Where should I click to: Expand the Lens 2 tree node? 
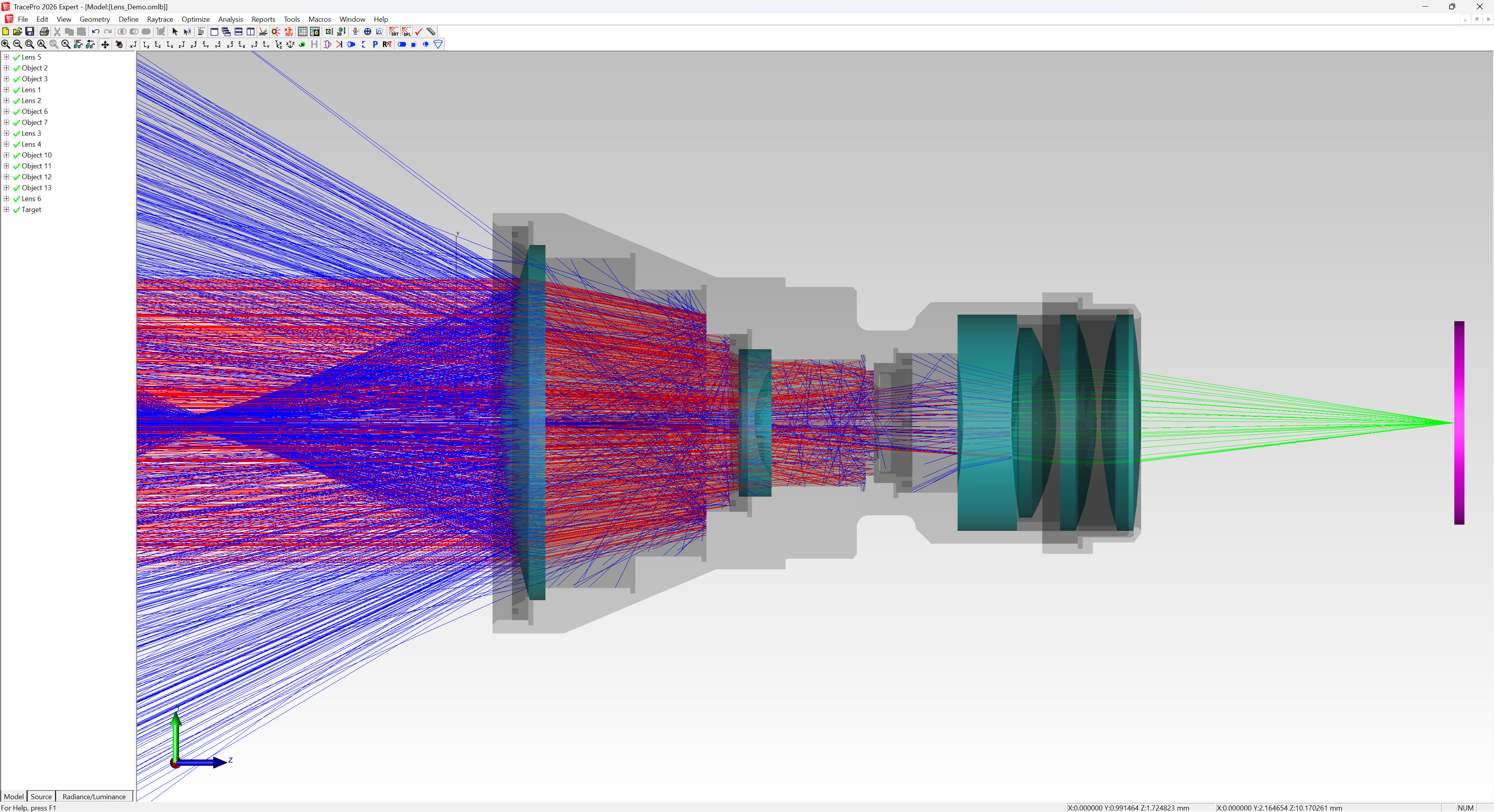pyautogui.click(x=6, y=100)
